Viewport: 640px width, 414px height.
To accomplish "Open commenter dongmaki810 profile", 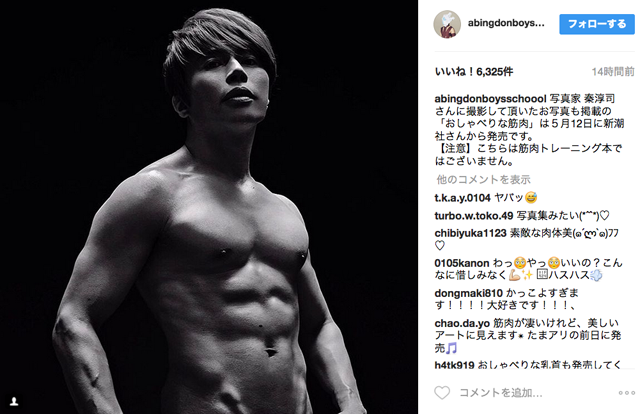I will pos(470,293).
